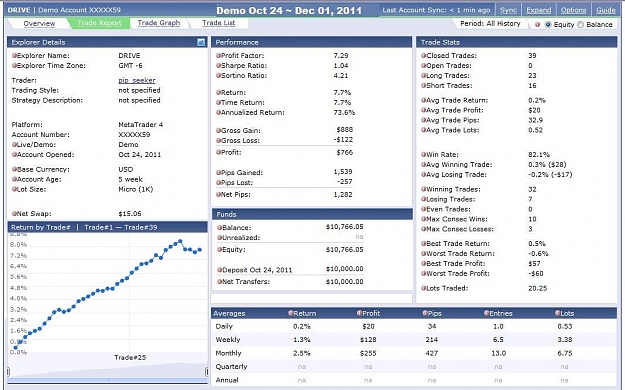Click info bullet beside Live/Demo label
Screen dimensions: 625x390
pyautogui.click(x=14, y=144)
